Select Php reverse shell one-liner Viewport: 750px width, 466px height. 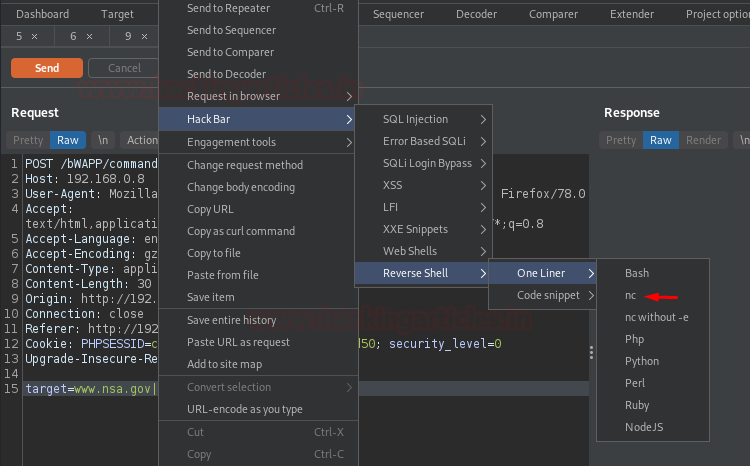point(653,339)
